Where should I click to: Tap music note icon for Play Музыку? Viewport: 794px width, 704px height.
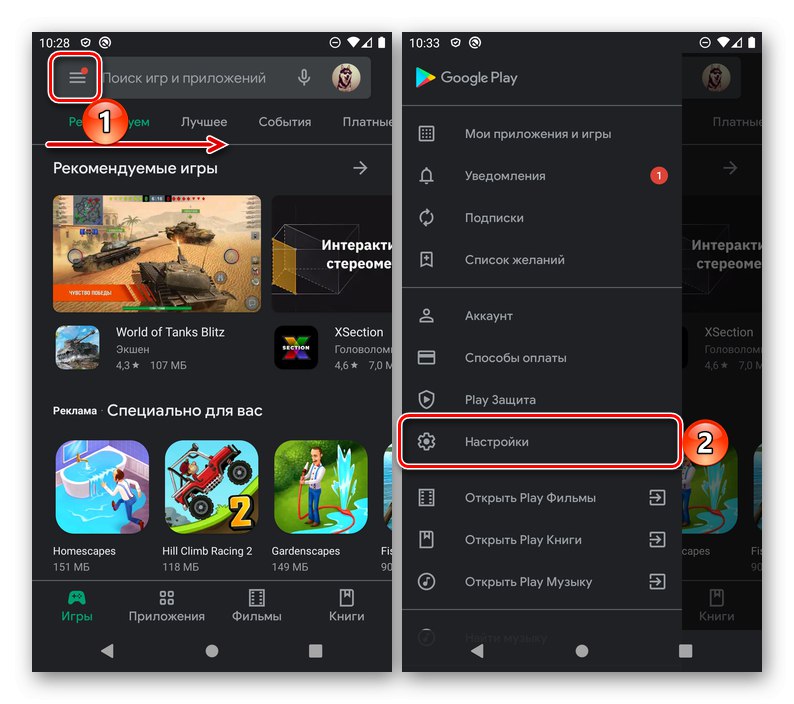pos(426,582)
